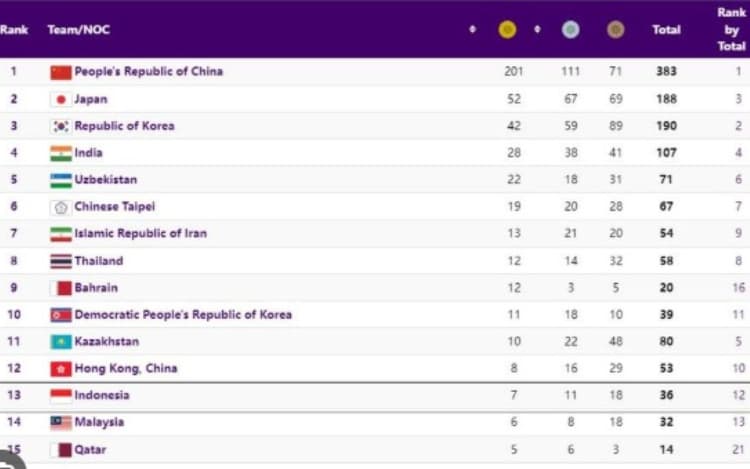Click the Republic of Korea flag
The width and height of the screenshot is (750, 469).
coord(61,126)
